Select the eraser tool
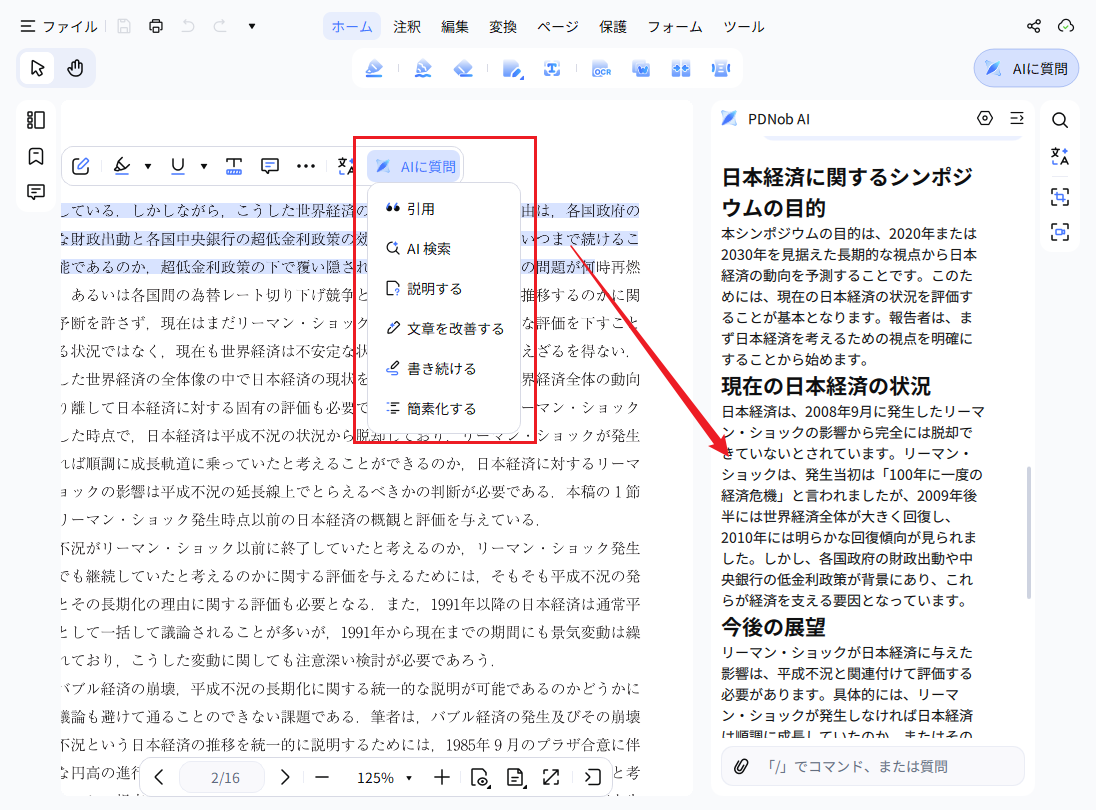 tap(463, 68)
